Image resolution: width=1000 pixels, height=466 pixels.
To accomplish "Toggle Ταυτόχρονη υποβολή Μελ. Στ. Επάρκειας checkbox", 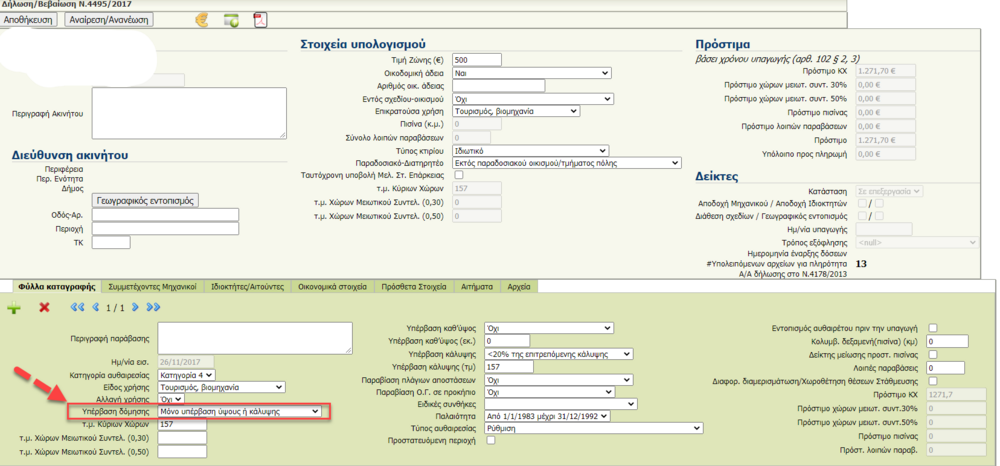I will point(459,175).
